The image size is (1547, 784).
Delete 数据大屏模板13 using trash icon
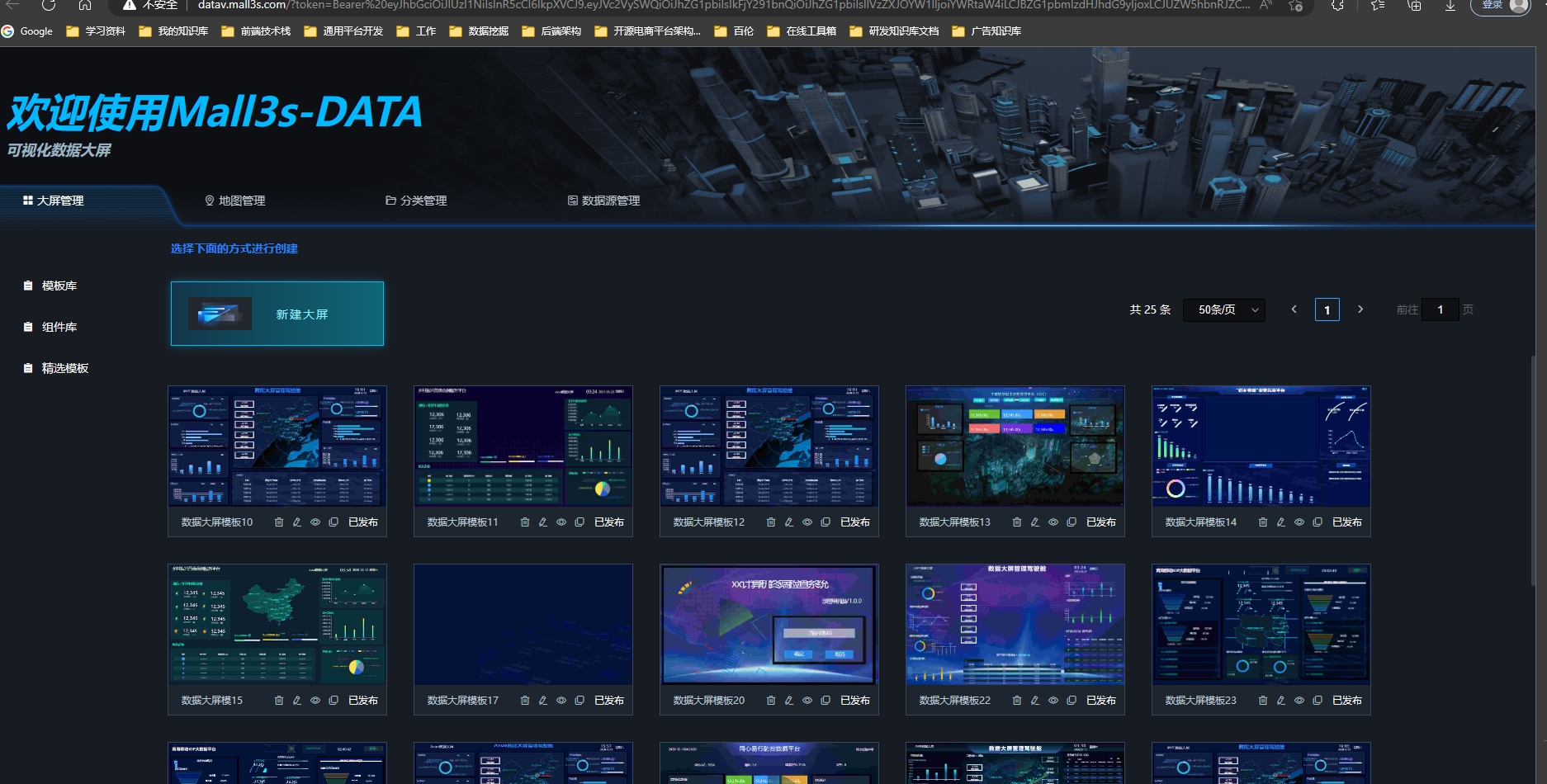[1017, 522]
